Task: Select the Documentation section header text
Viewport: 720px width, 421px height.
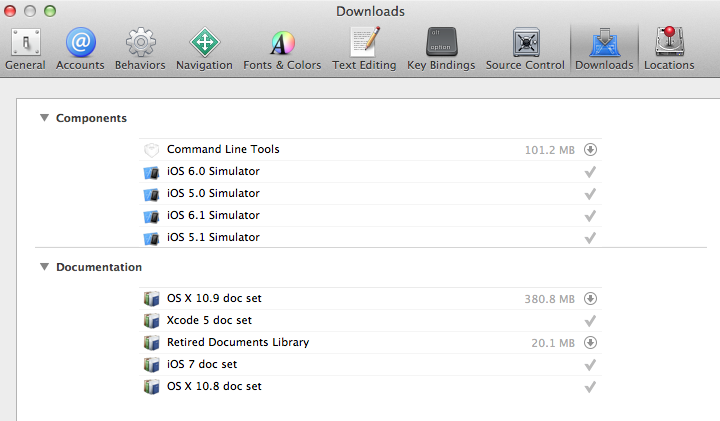Action: [99, 267]
